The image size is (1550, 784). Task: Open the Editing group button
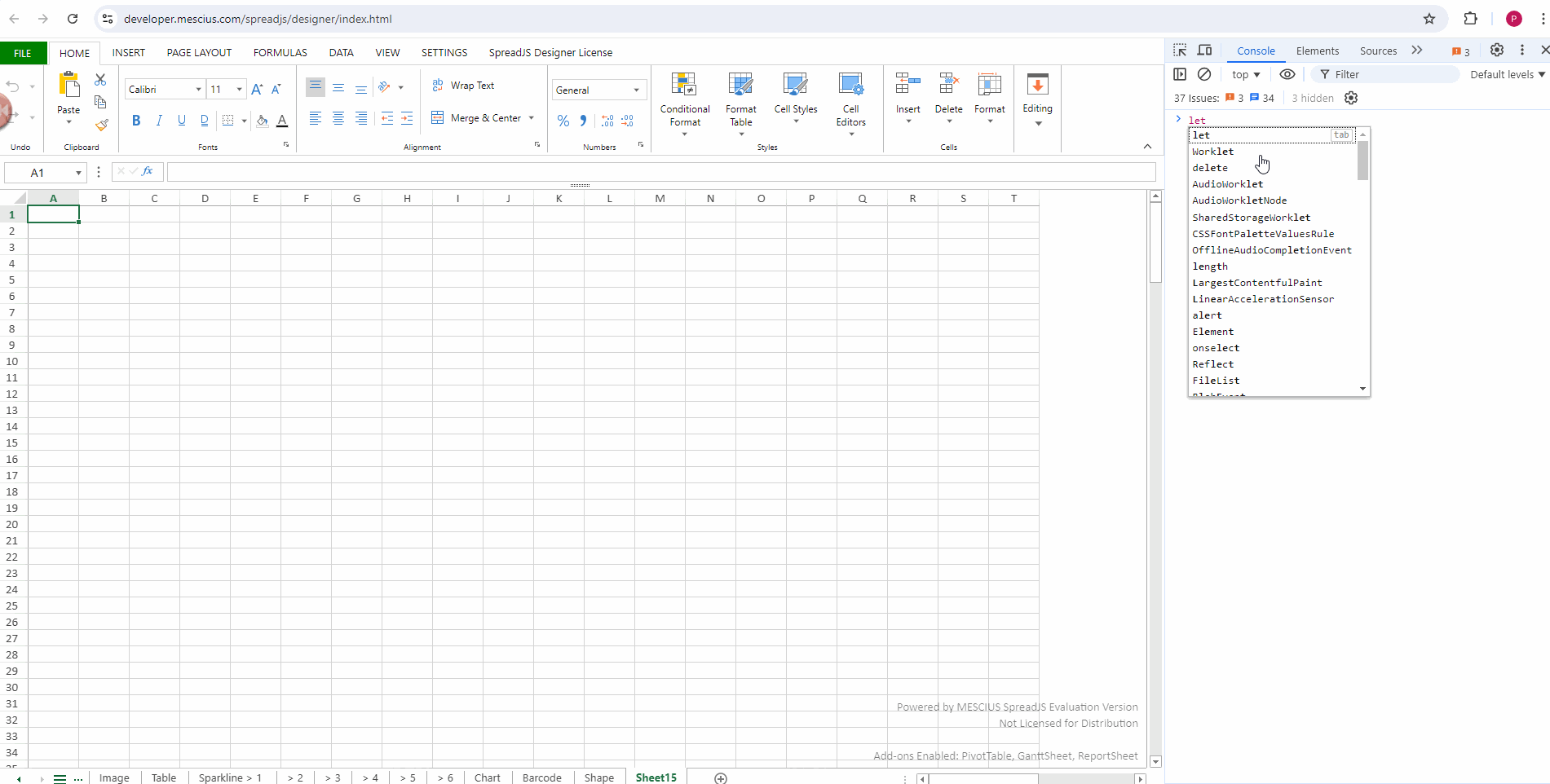click(x=1037, y=101)
